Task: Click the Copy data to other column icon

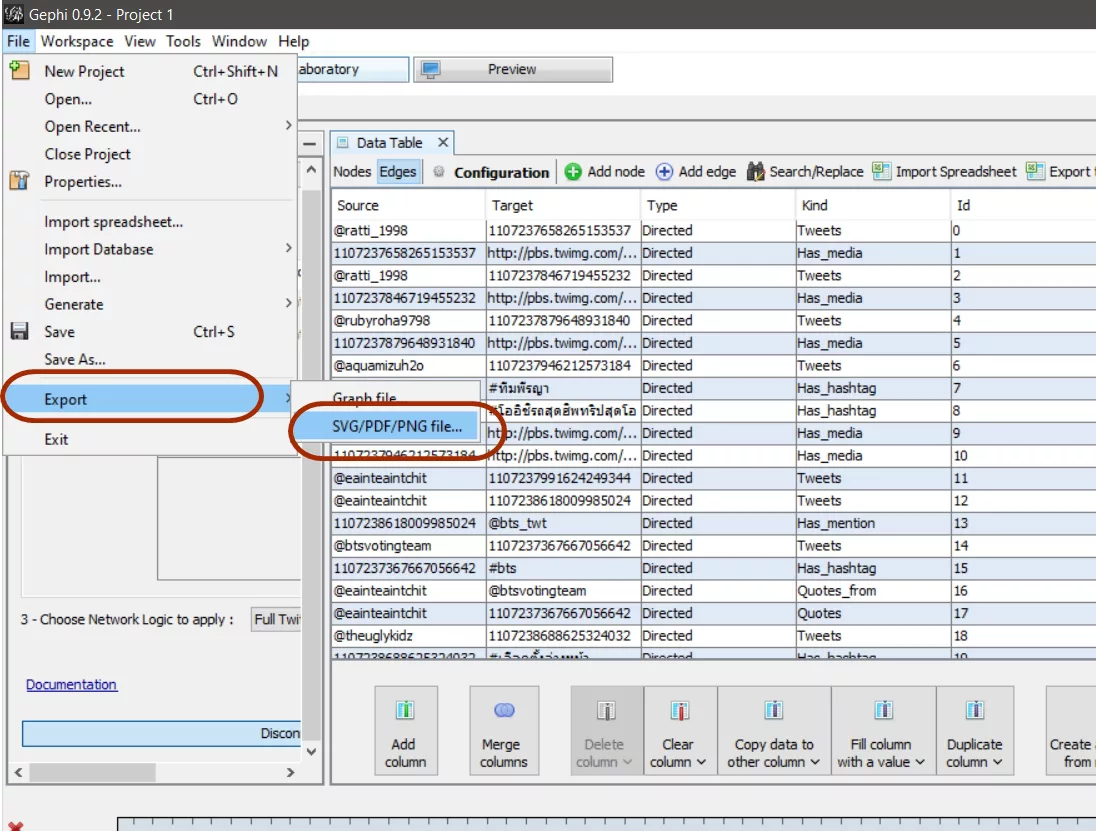Action: 773,710
